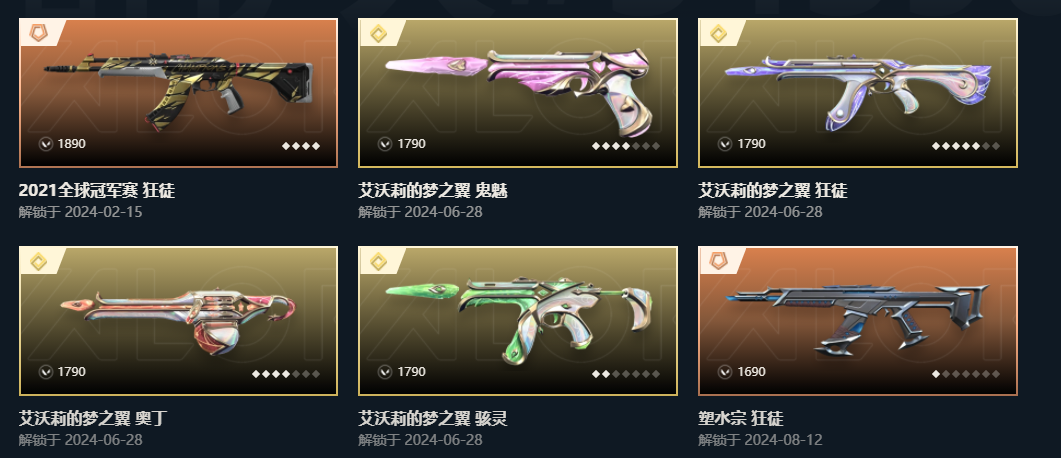The height and width of the screenshot is (458, 1061).
Task: Click the upgrade level diamonds on 塑水宗 狂徒
Action: coord(966,374)
